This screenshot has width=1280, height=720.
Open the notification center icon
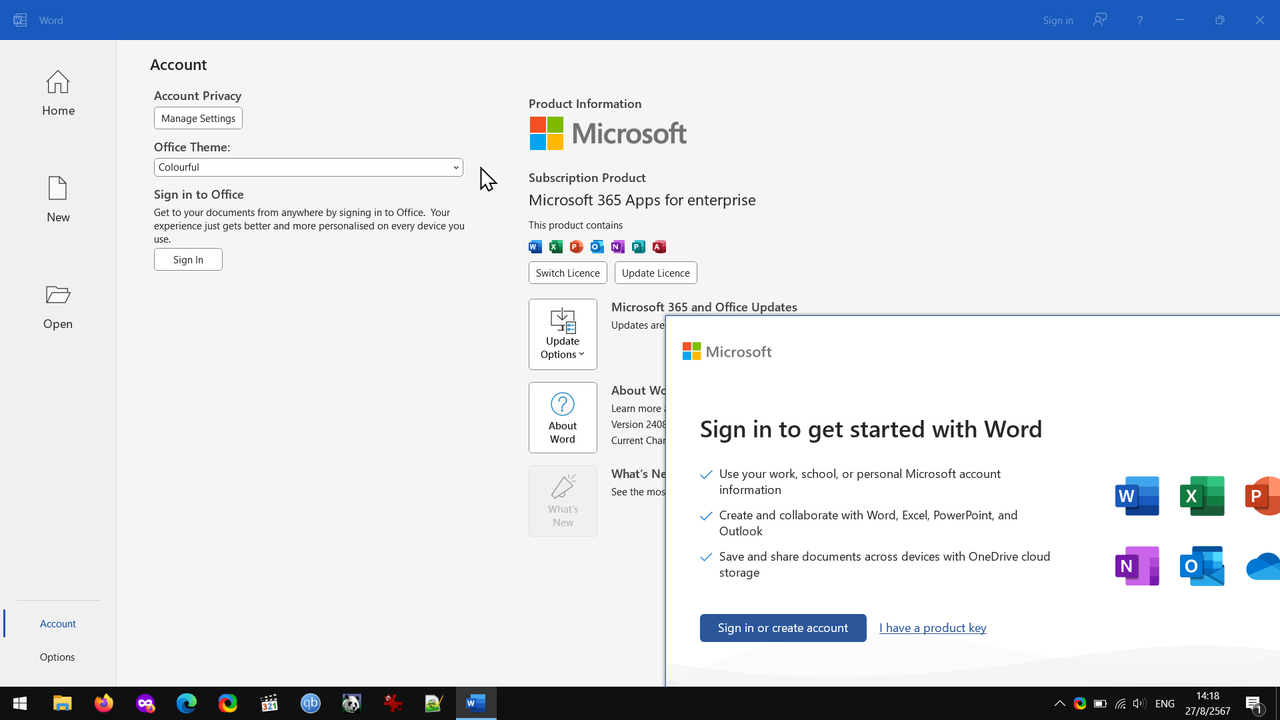pos(1253,704)
